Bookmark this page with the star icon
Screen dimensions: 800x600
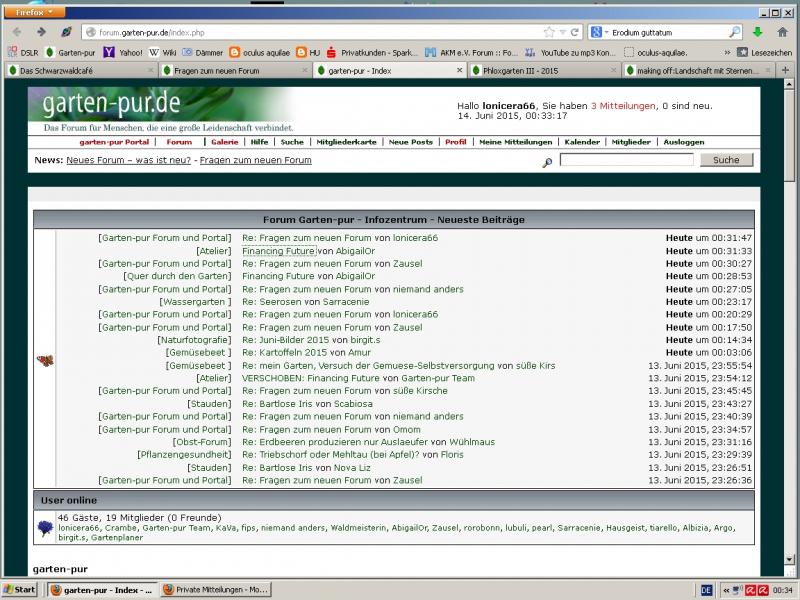pos(549,32)
